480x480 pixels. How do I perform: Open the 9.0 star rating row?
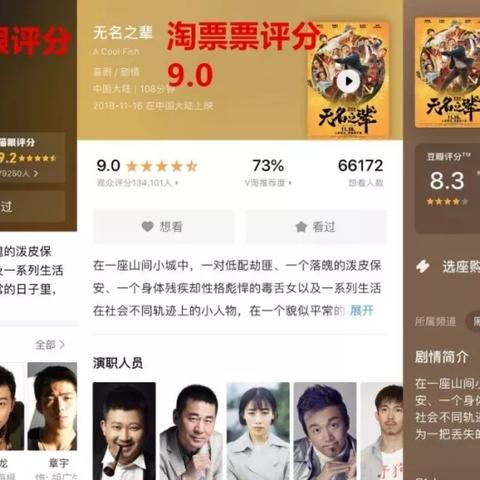[x=147, y=166]
